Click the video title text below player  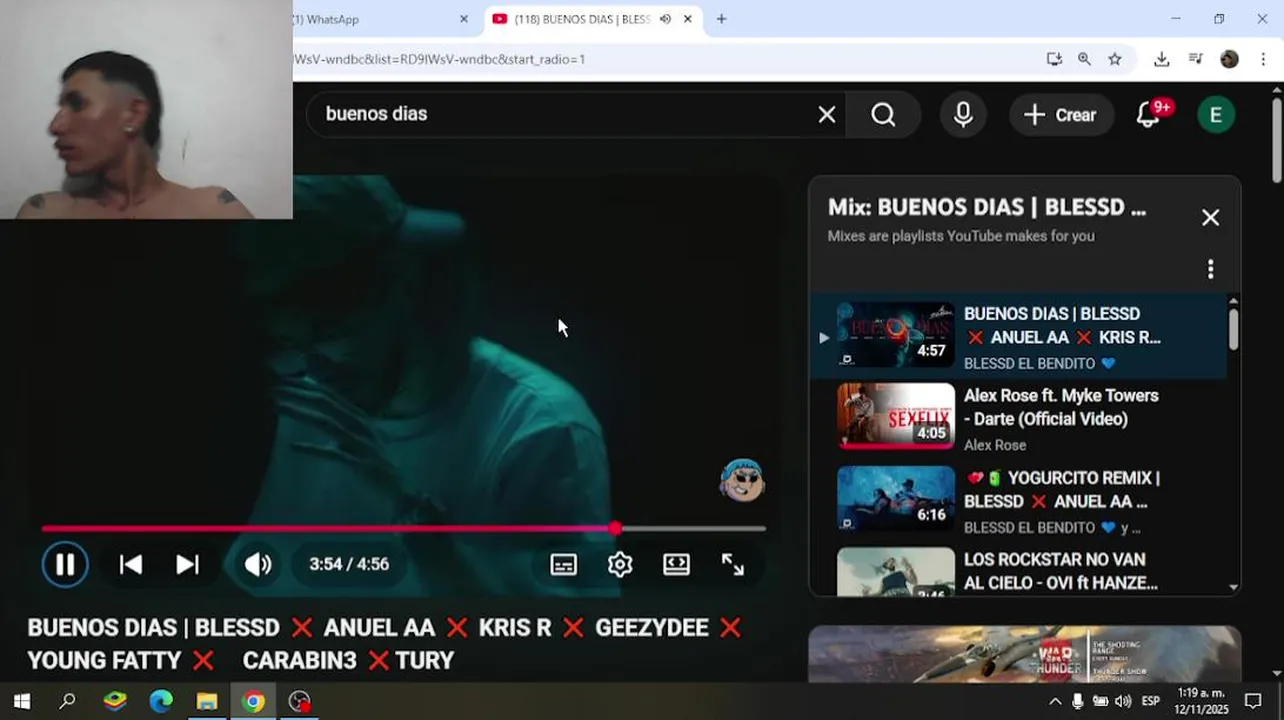coord(385,644)
